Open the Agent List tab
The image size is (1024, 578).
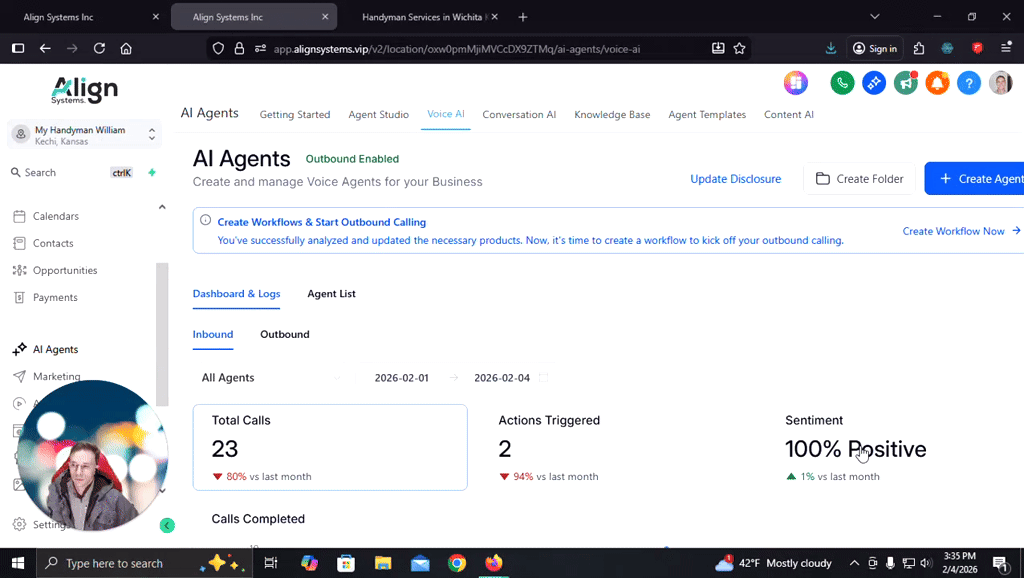click(x=331, y=294)
